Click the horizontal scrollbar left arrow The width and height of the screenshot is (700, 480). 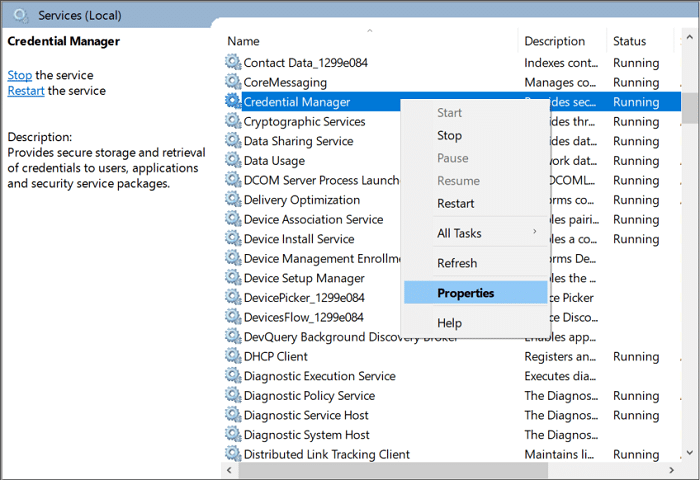(x=231, y=470)
